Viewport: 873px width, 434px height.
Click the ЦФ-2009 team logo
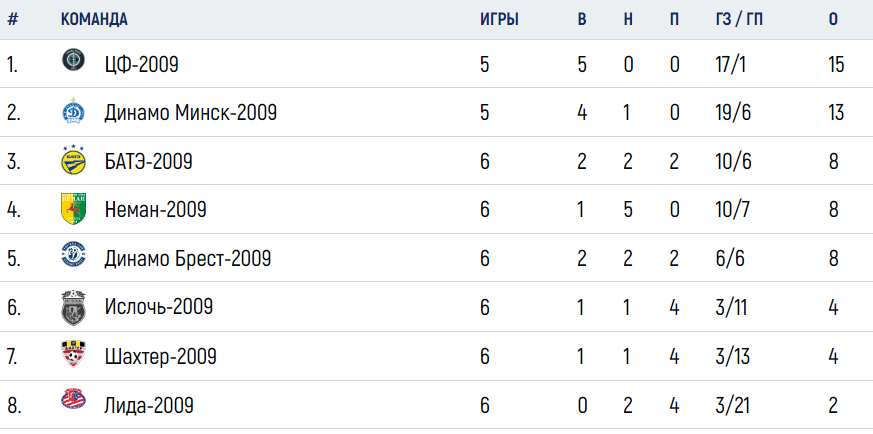click(x=73, y=60)
